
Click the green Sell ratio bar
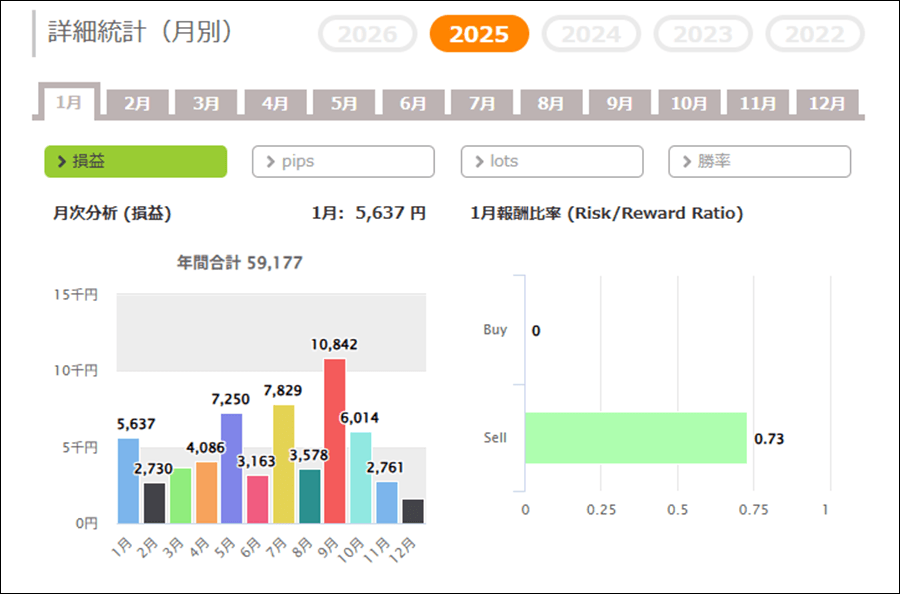(x=635, y=438)
